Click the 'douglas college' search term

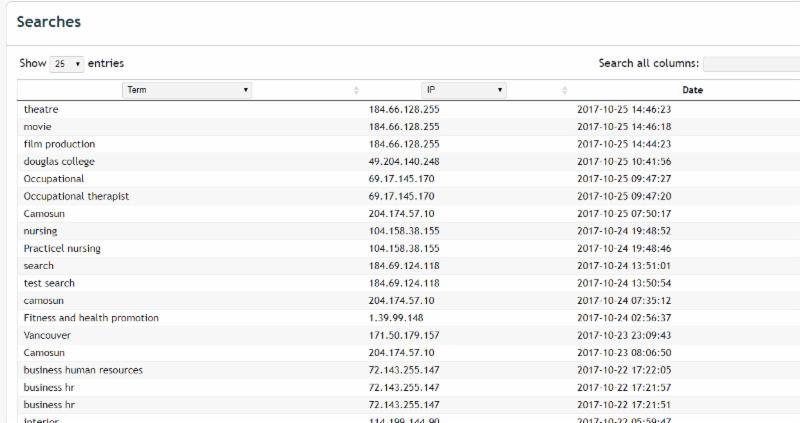tap(59, 161)
